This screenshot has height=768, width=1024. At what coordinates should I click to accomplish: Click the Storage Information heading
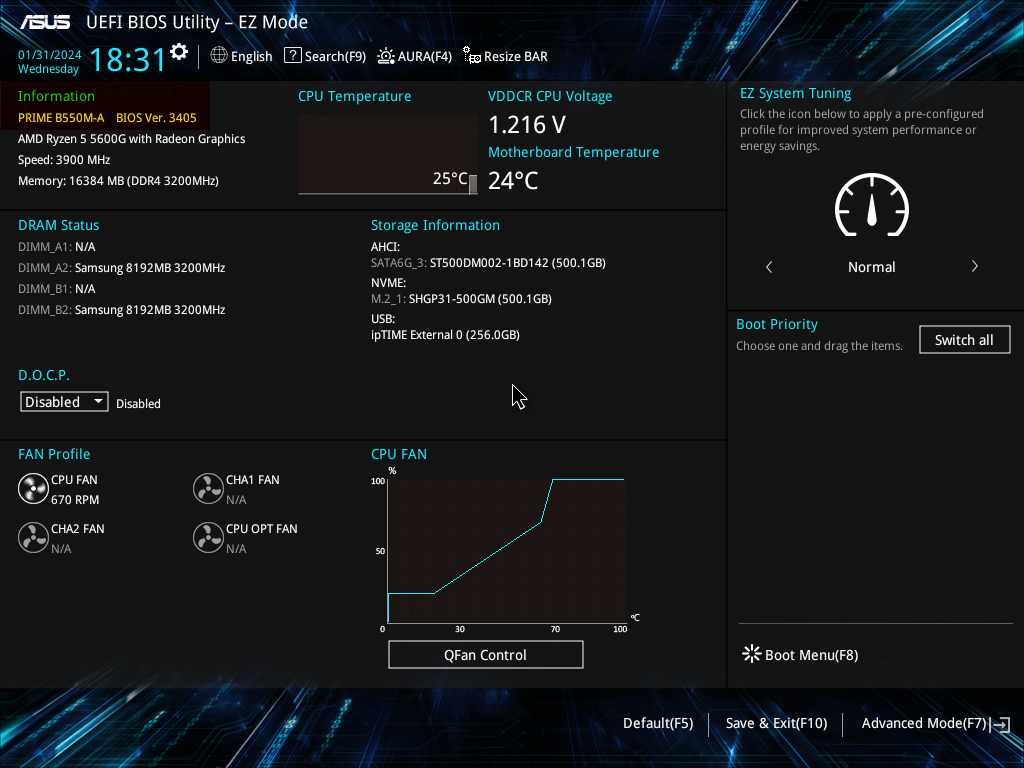tap(436, 225)
